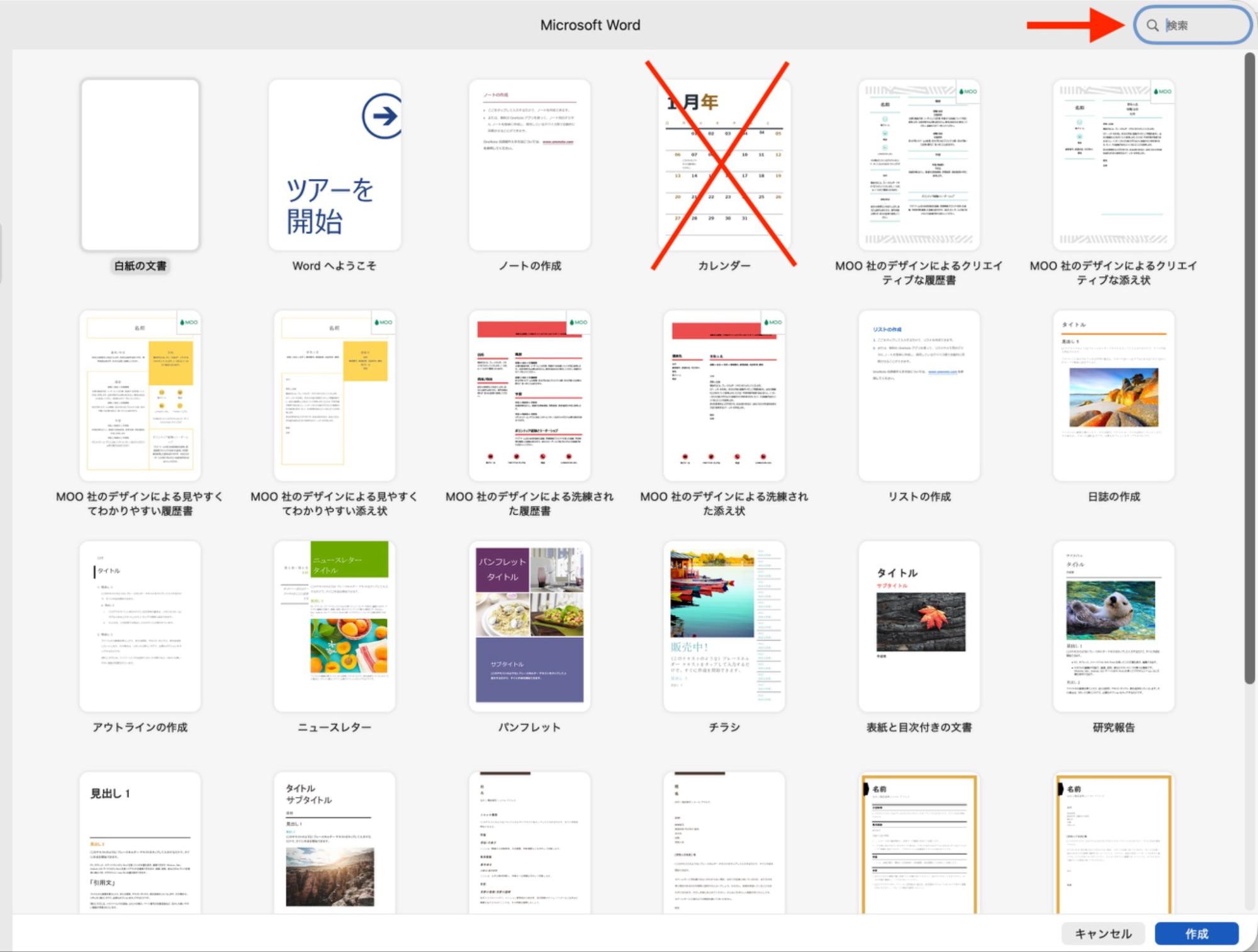Image resolution: width=1258 pixels, height=952 pixels.
Task: Choose the ノートの作成 template
Action: (529, 165)
